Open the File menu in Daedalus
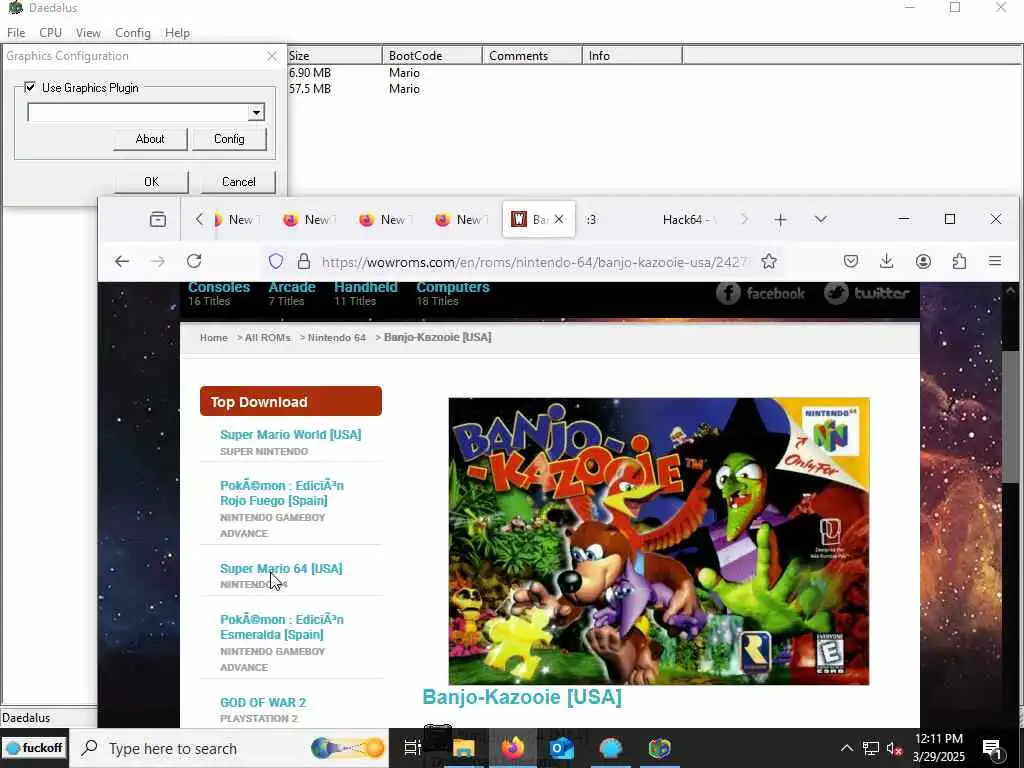This screenshot has width=1024, height=768. 16,33
